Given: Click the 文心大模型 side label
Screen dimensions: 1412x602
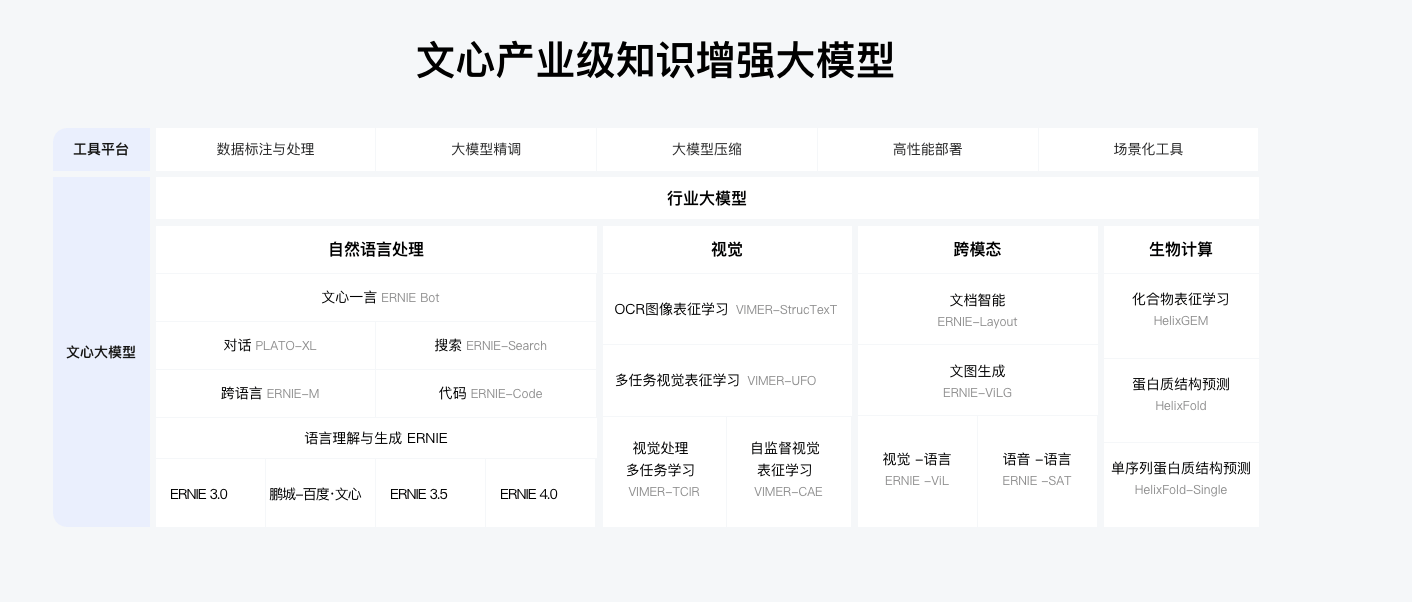Looking at the screenshot, I should pyautogui.click(x=101, y=352).
